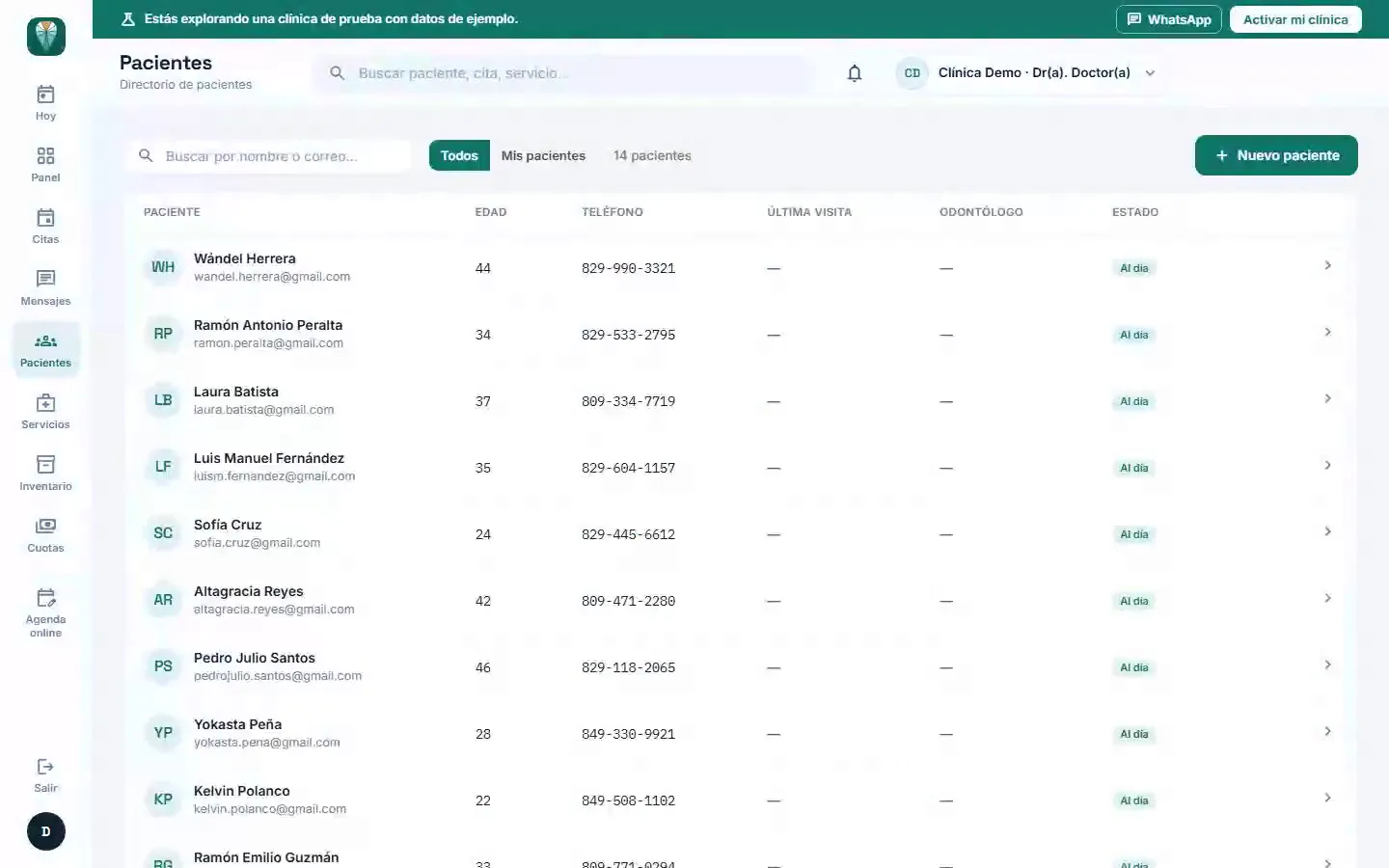Open the Citas appointments icon
Image resolution: width=1389 pixels, height=868 pixels.
coord(45,218)
